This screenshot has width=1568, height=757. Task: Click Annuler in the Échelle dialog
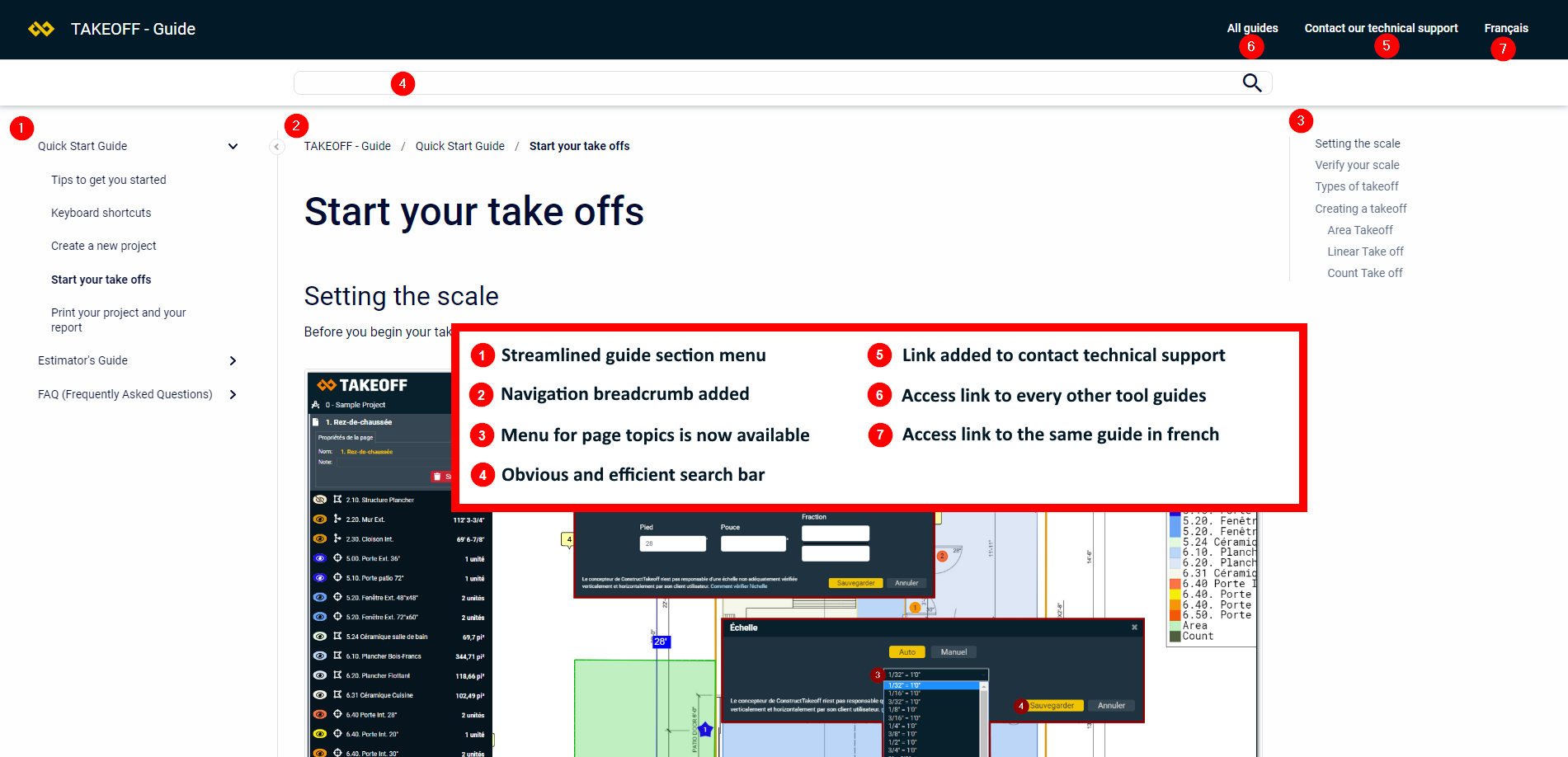click(x=1111, y=706)
